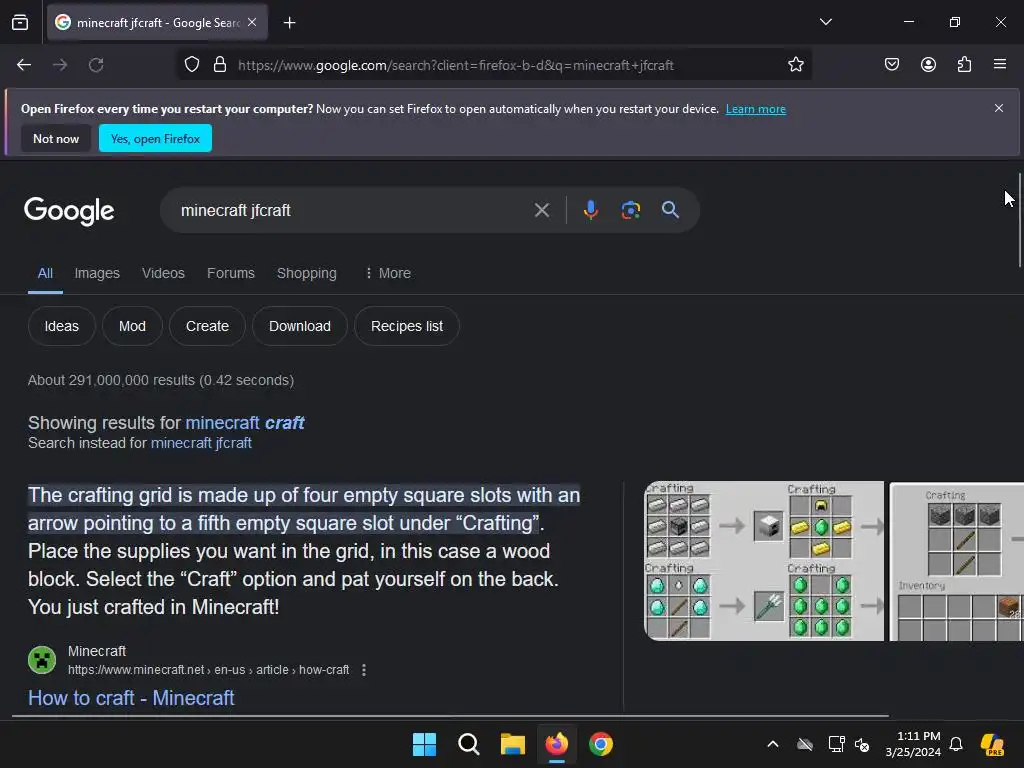Reload the page with the refresh icon
The width and height of the screenshot is (1024, 768).
coord(96,65)
